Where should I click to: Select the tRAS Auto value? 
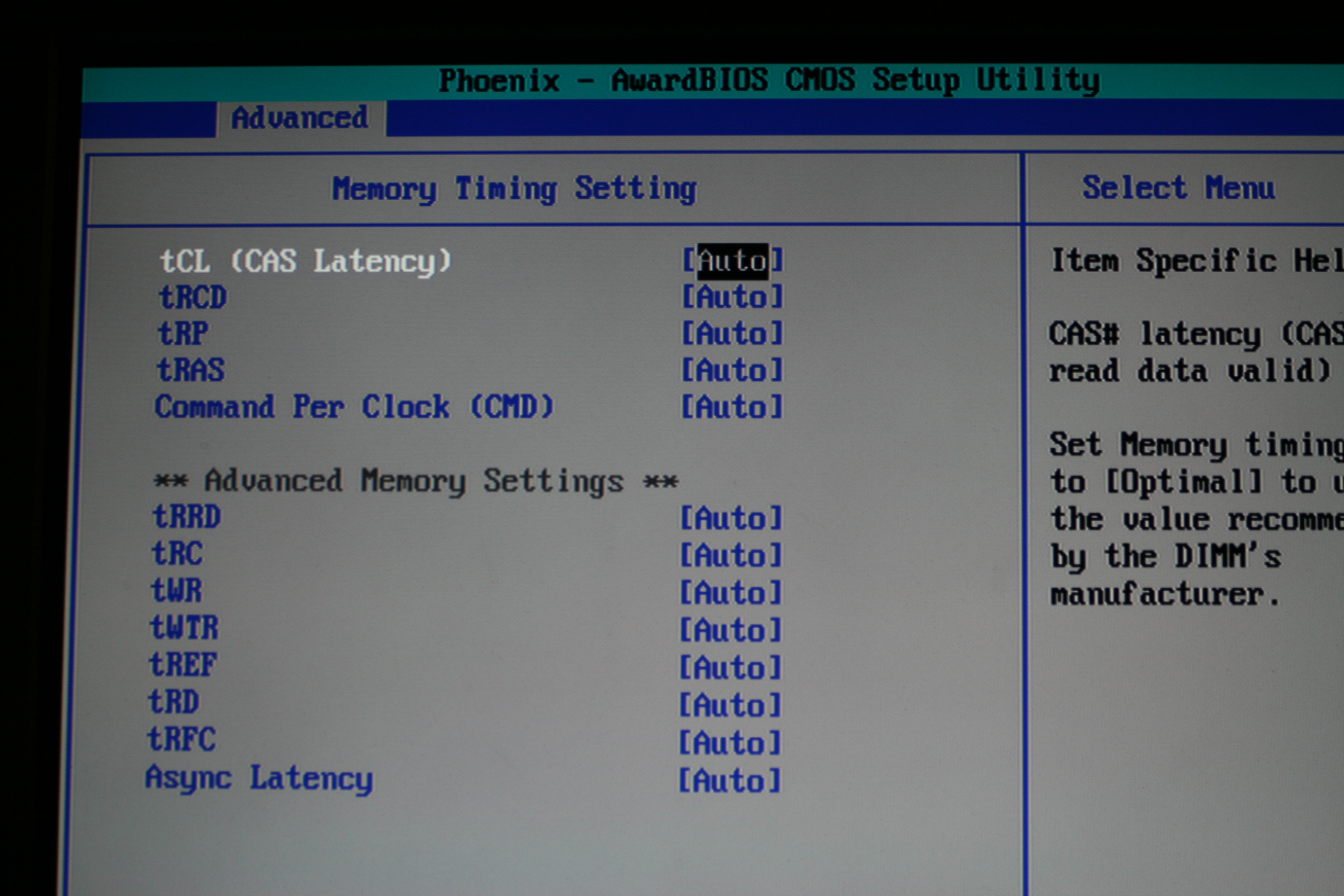click(x=732, y=370)
